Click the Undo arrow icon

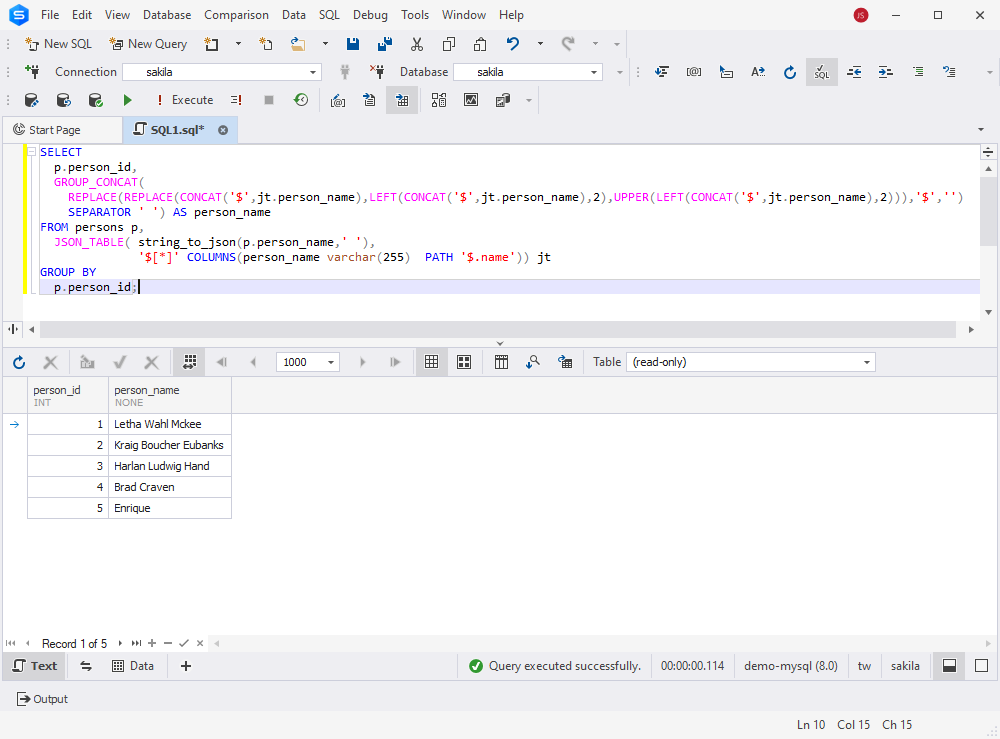click(x=513, y=44)
